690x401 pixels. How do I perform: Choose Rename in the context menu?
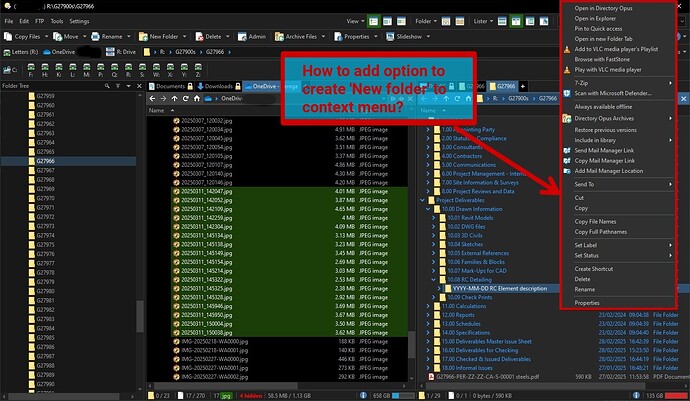click(585, 289)
